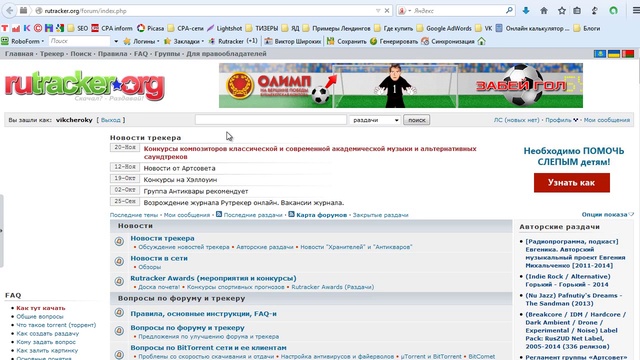Open Последние раздачи link
Viewport: 640px width, 360px height.
pyautogui.click(x=253, y=215)
